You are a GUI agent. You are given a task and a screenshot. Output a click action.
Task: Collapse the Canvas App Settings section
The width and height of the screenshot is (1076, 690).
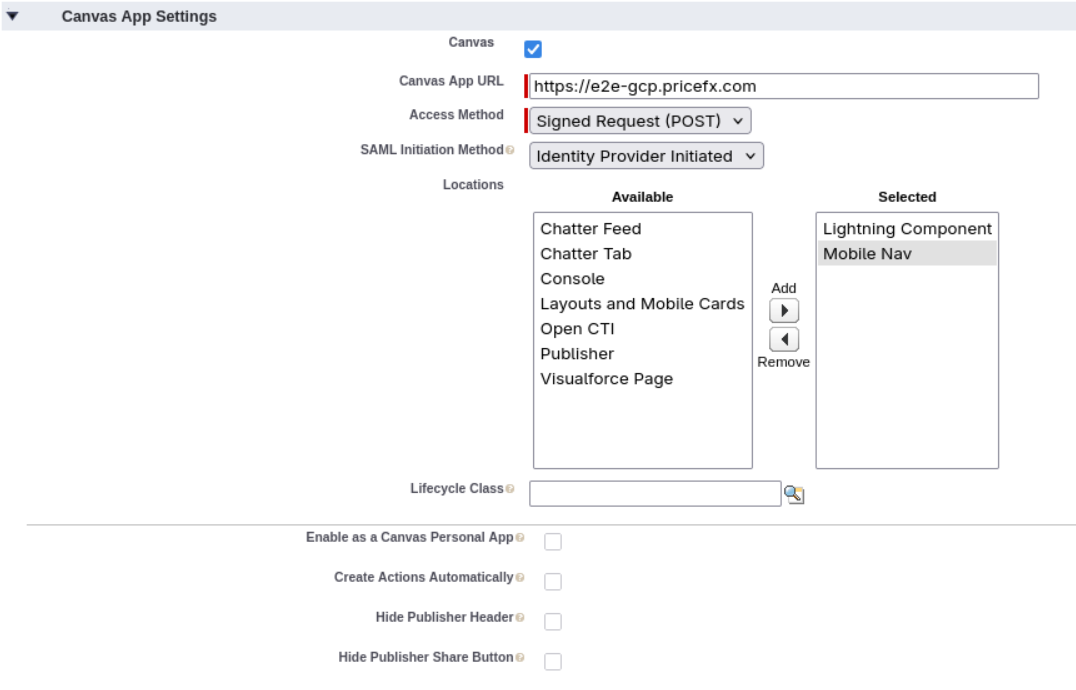[12, 17]
